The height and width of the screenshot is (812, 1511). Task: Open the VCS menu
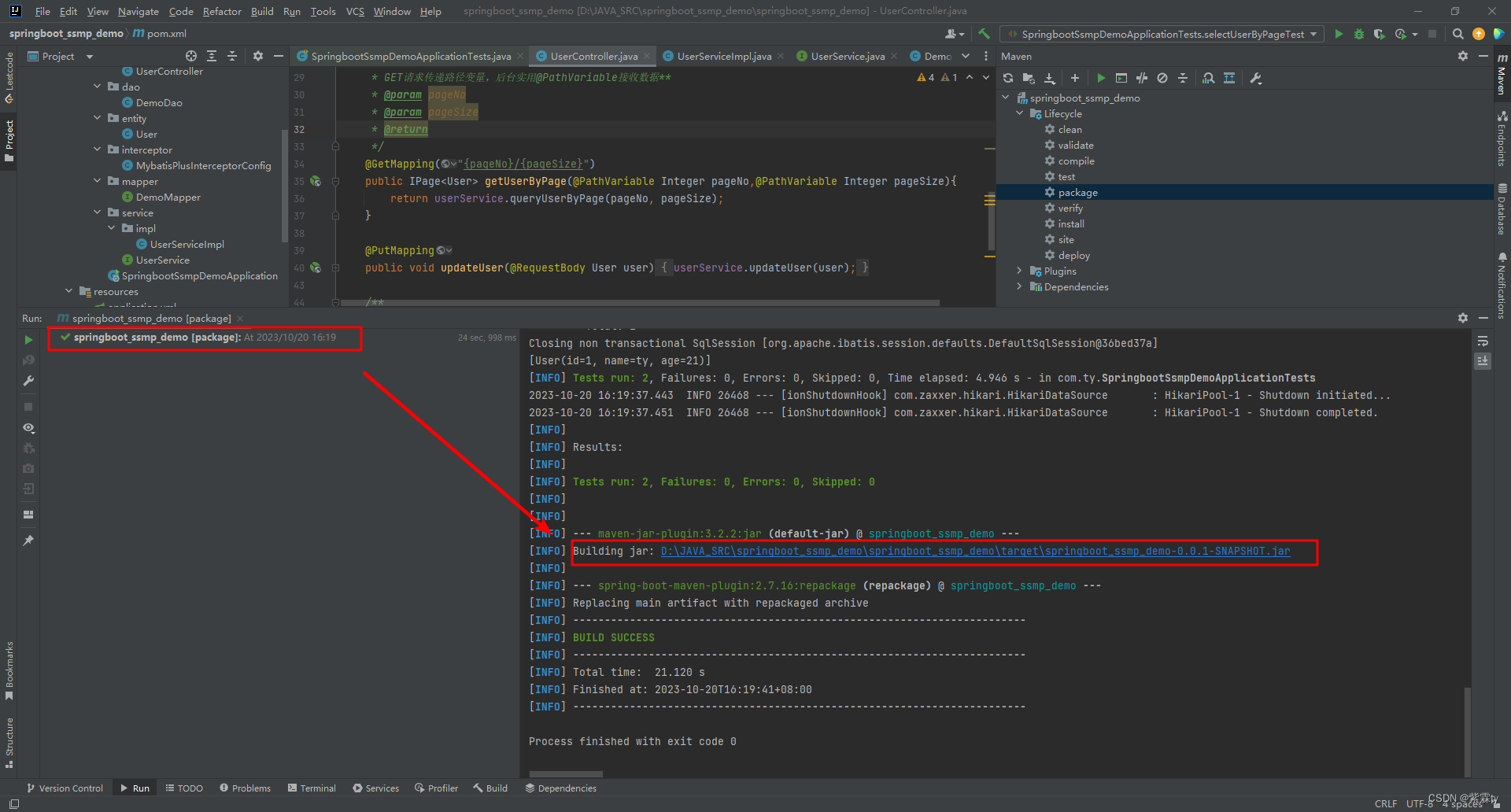pyautogui.click(x=355, y=11)
